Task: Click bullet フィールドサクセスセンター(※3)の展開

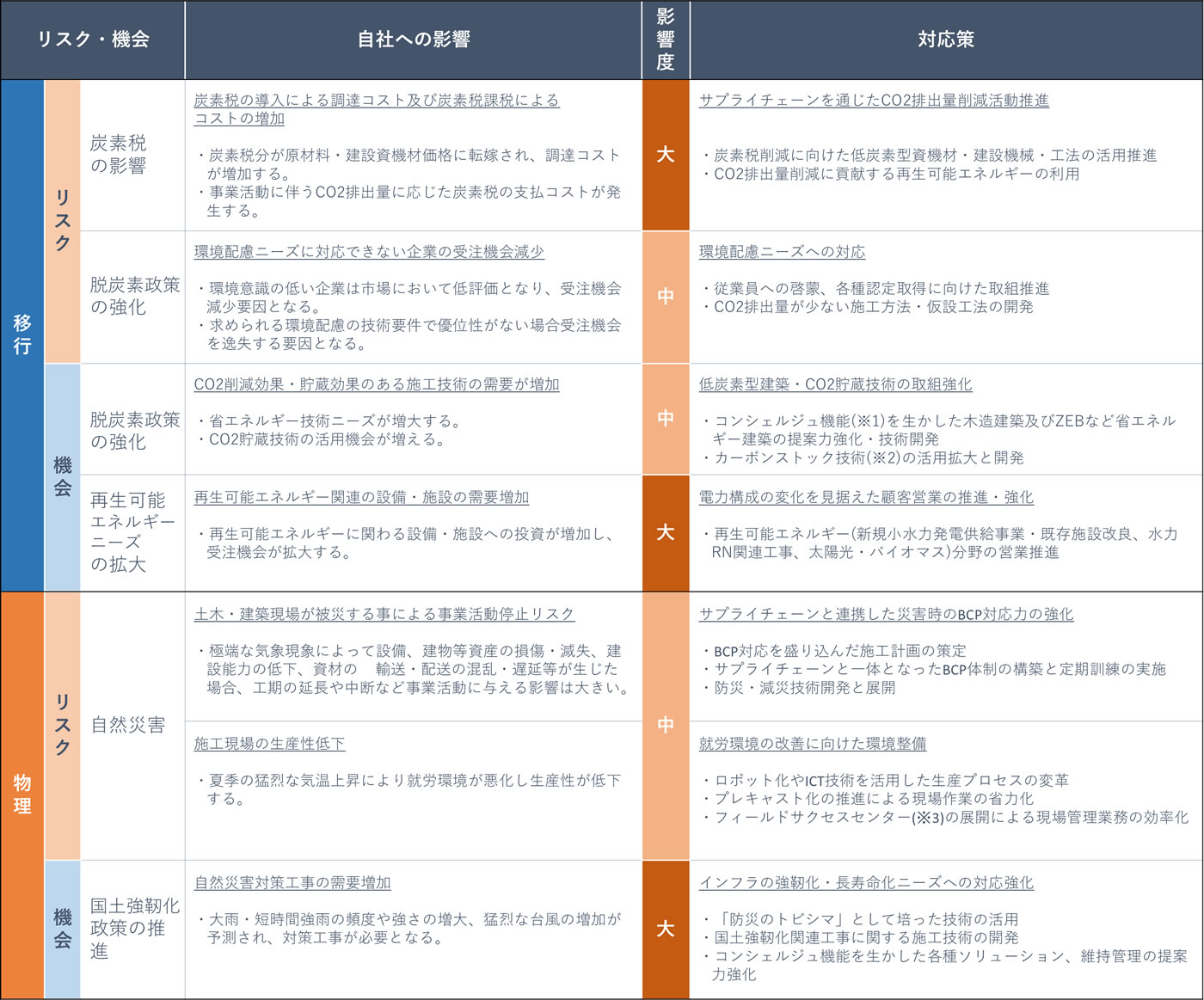Action: coord(944,818)
